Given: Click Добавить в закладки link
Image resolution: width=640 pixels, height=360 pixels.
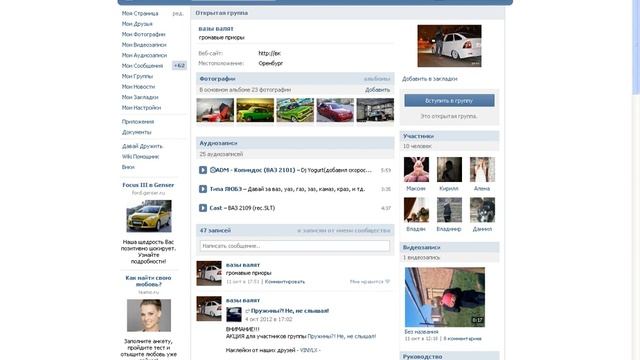Looking at the screenshot, I should [x=430, y=79].
